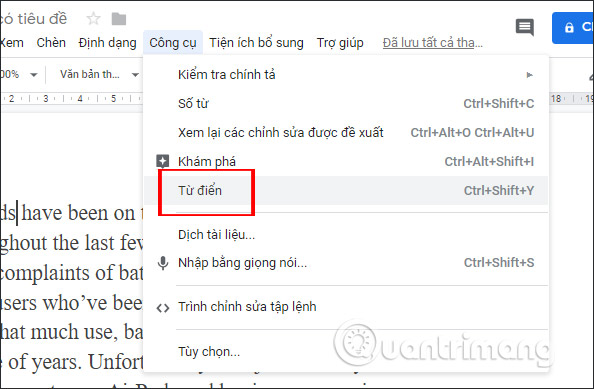Close the Công cụ menu tab
Screen dimensions: 594x389
tap(173, 43)
